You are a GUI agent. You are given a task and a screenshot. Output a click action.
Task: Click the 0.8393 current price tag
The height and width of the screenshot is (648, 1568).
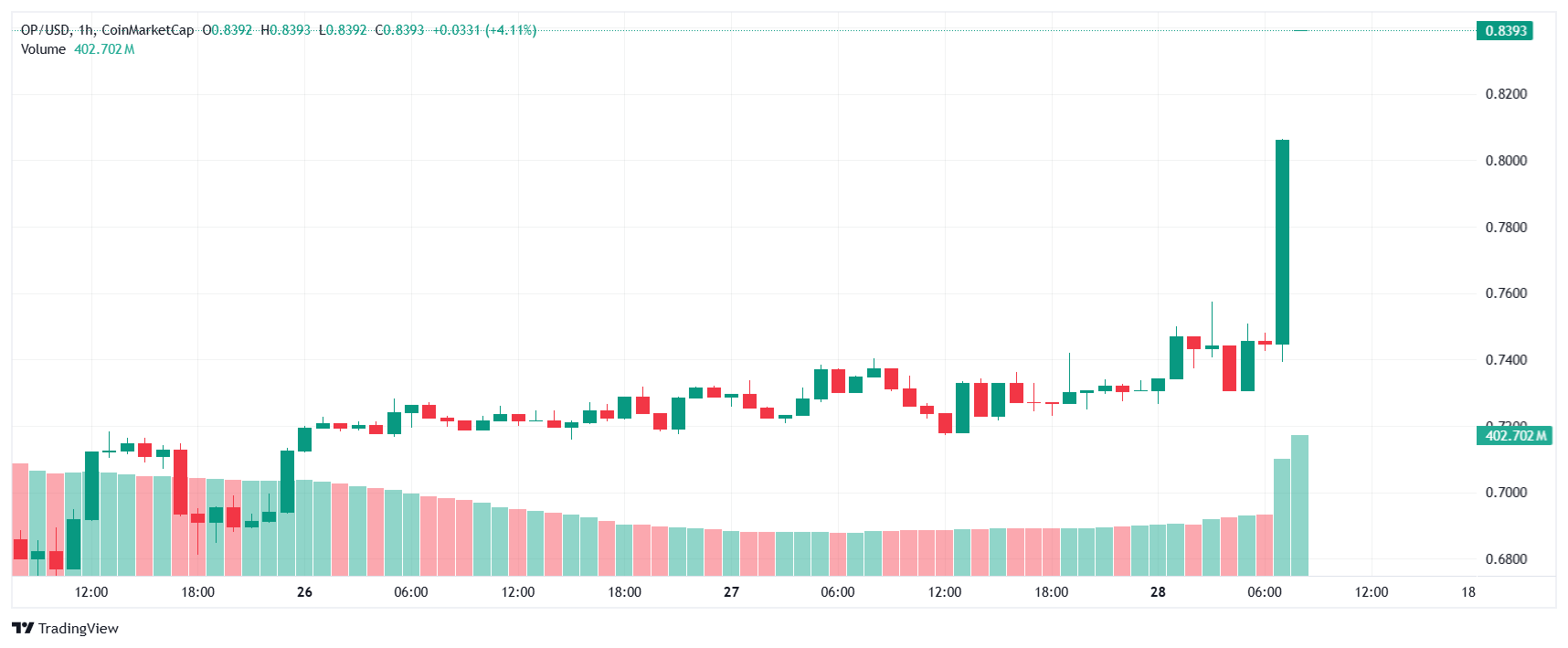[x=1505, y=30]
